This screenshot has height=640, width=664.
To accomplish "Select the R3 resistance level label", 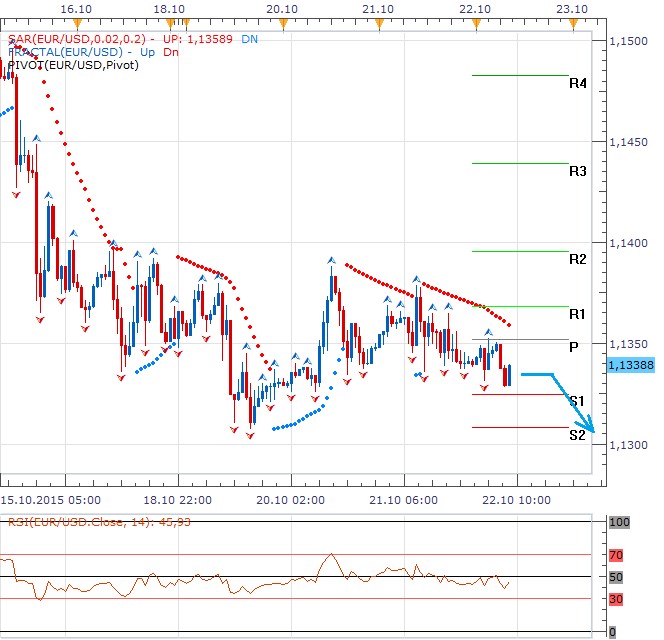I will (577, 171).
